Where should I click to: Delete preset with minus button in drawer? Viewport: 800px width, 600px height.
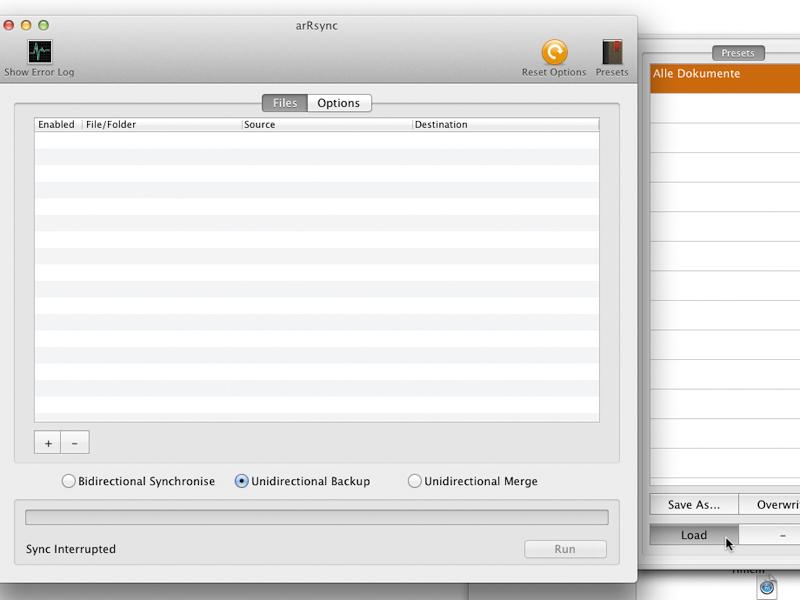click(x=769, y=535)
